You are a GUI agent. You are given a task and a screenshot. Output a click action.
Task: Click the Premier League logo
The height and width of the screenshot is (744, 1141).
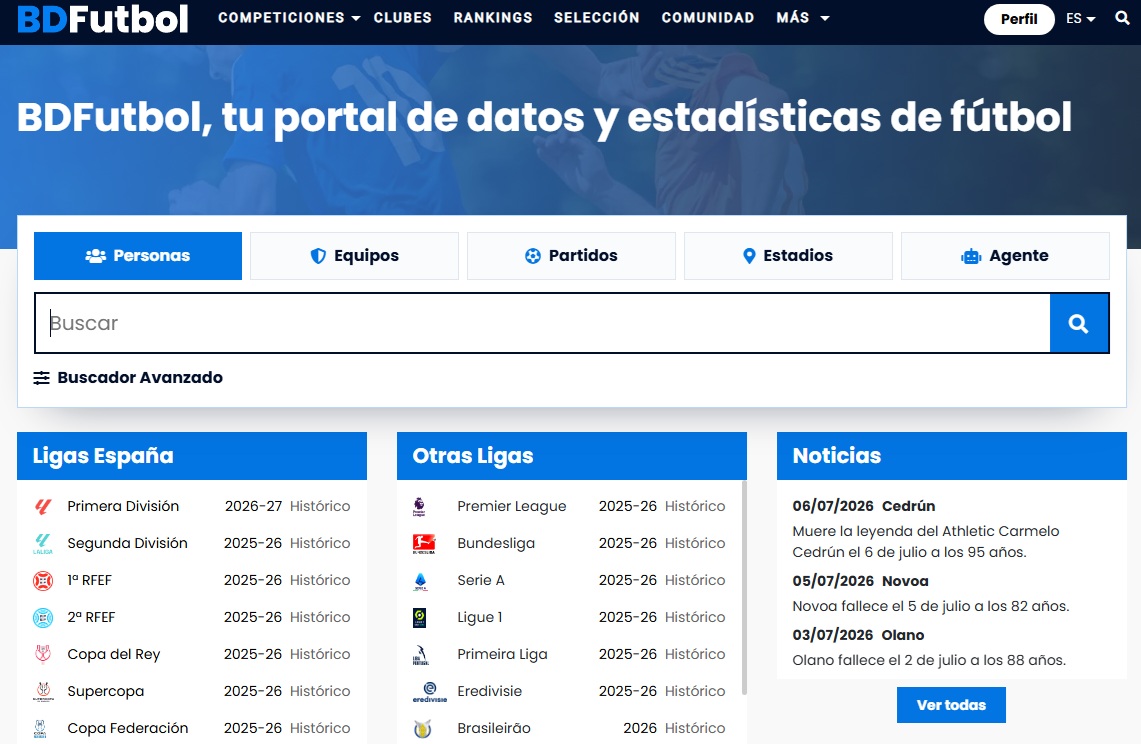coord(419,507)
